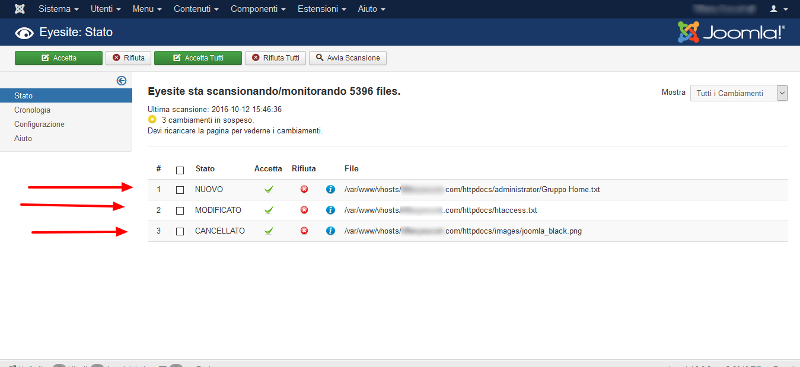Open the Sistema menu
The height and width of the screenshot is (367, 800).
pos(59,9)
